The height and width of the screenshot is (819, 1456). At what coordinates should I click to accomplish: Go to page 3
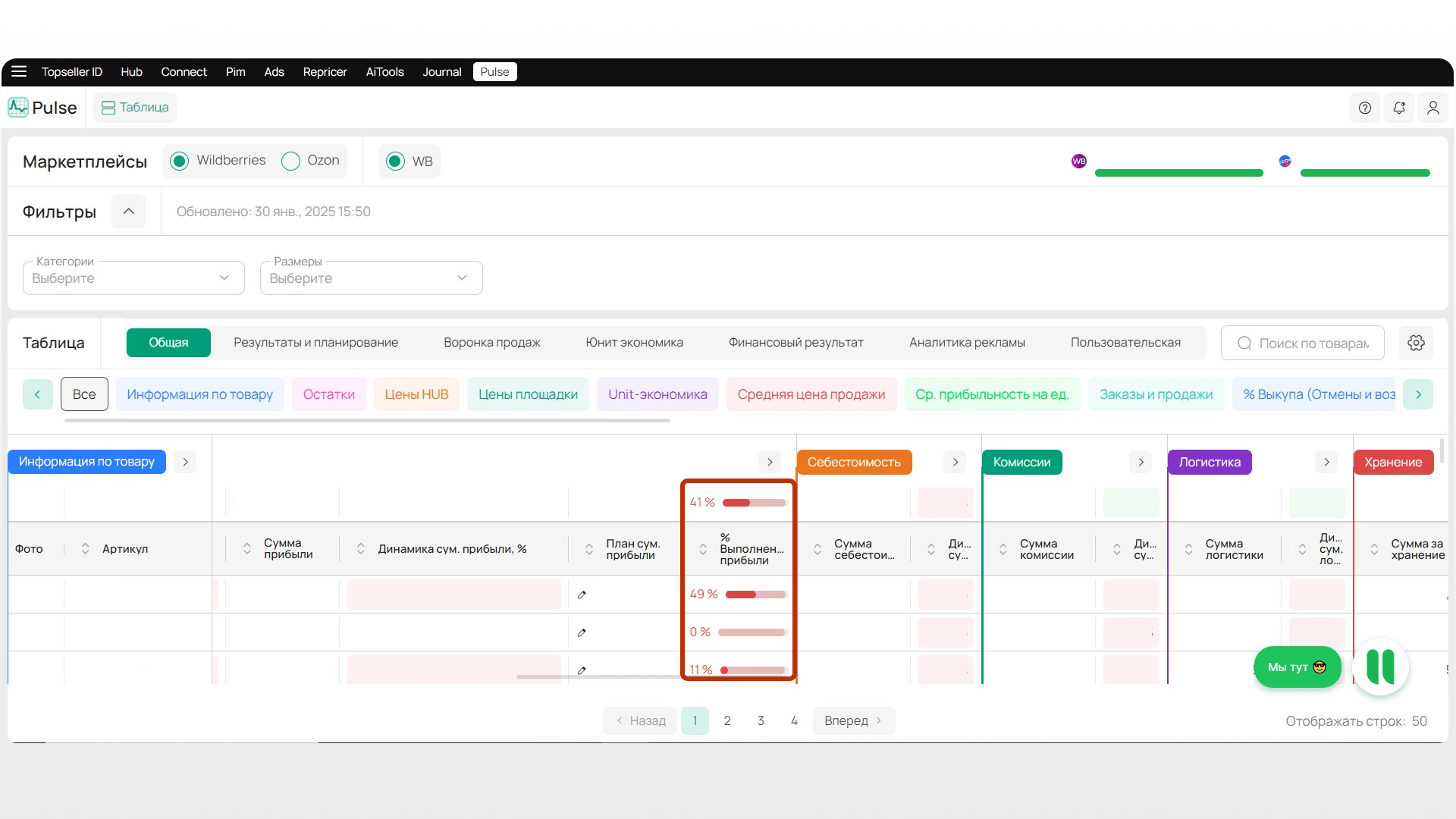point(761,720)
